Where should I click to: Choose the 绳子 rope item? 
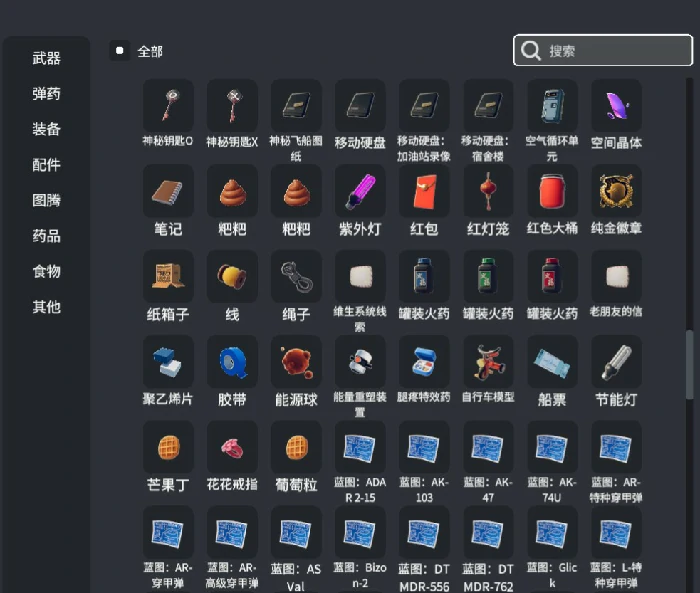296,276
